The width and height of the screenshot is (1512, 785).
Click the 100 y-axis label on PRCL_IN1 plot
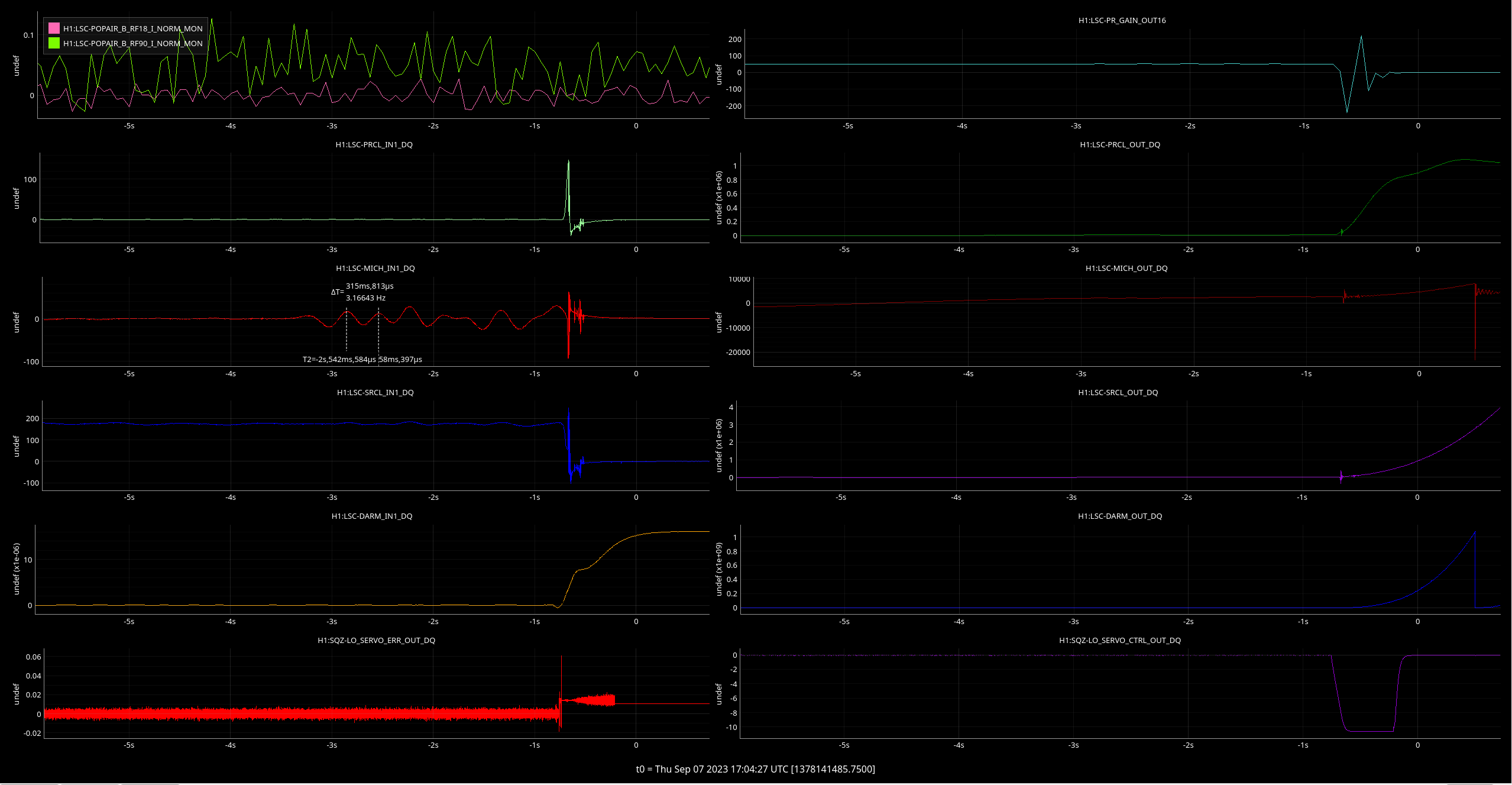30,179
